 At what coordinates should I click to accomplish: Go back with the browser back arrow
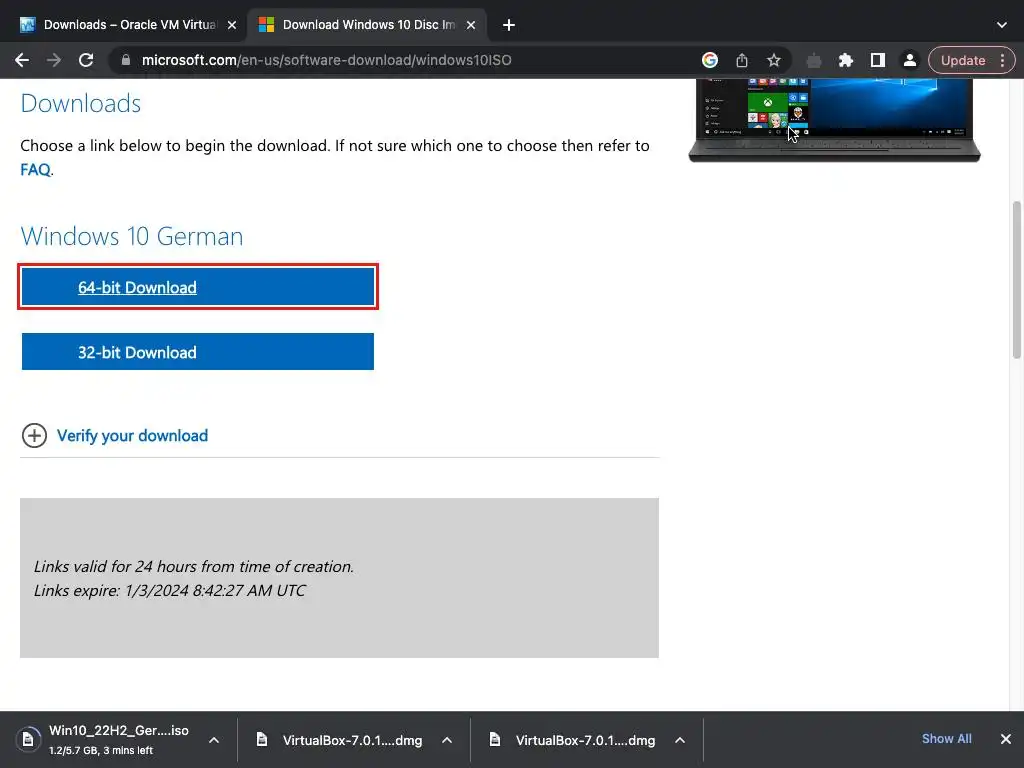click(x=22, y=60)
